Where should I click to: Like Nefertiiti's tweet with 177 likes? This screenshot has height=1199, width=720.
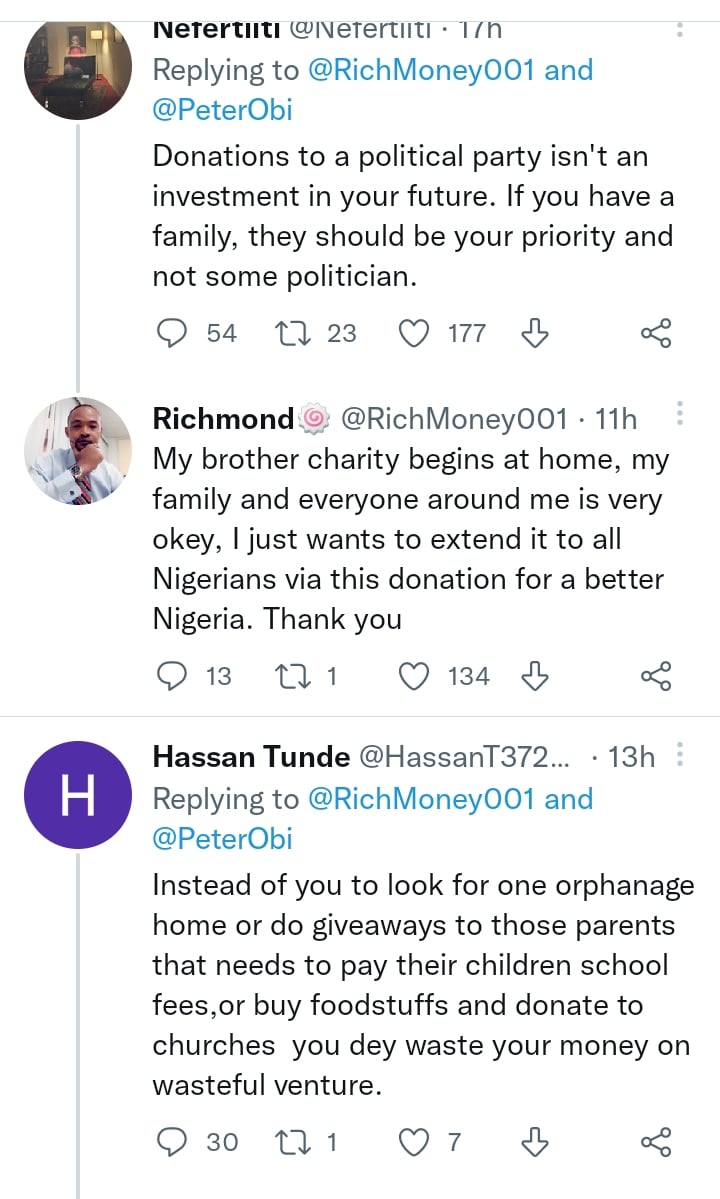413,333
